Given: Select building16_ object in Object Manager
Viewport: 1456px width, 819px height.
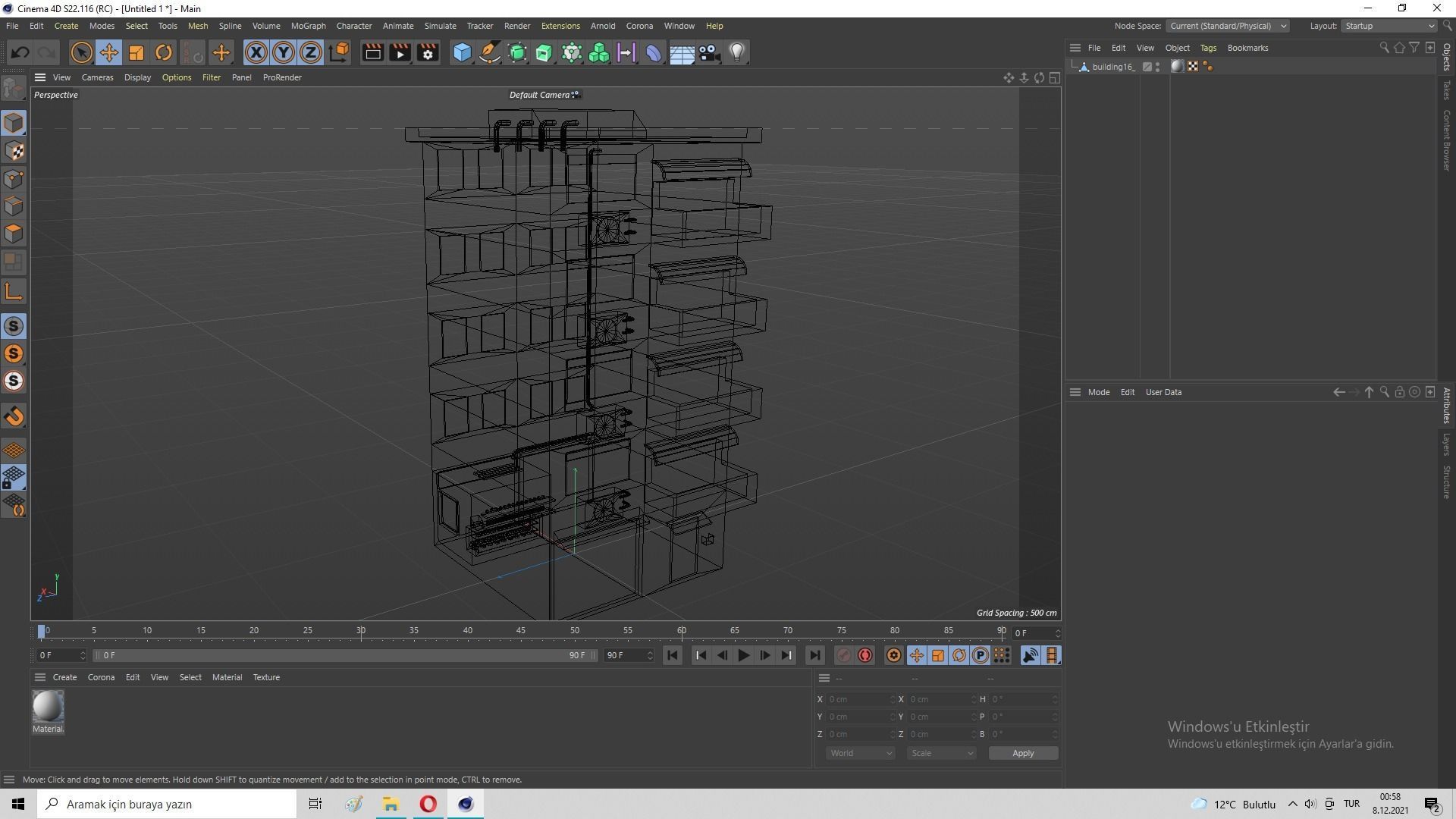Looking at the screenshot, I should pyautogui.click(x=1112, y=67).
